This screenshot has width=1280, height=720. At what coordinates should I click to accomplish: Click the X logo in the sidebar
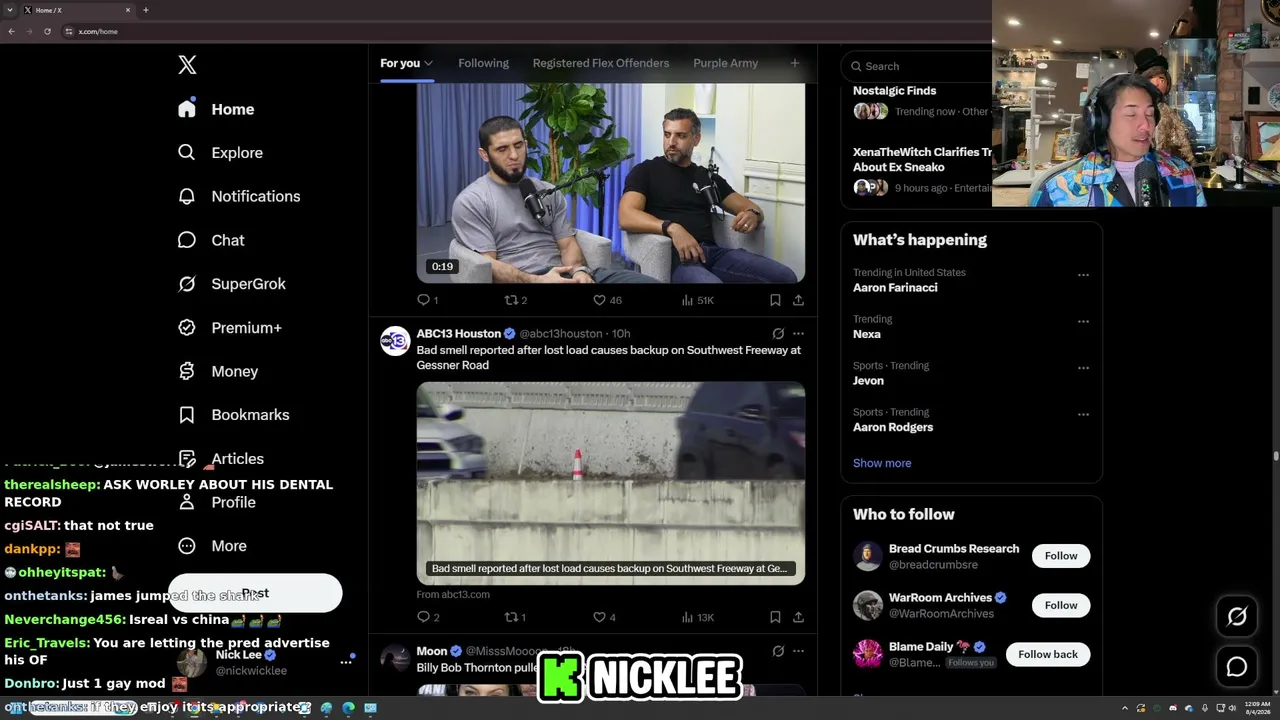click(187, 65)
